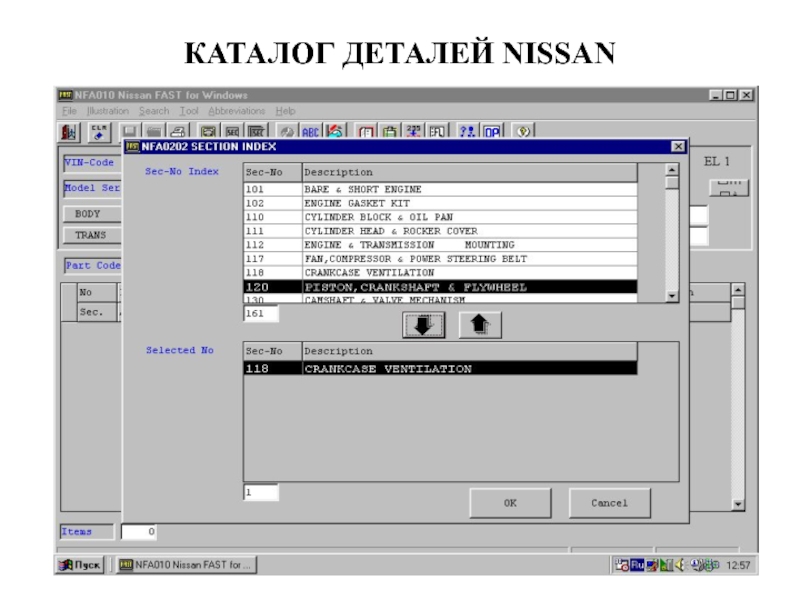
Task: Select row 117 FAN, COMPRESSOR & POWER STEERING BELT
Action: tap(440, 259)
